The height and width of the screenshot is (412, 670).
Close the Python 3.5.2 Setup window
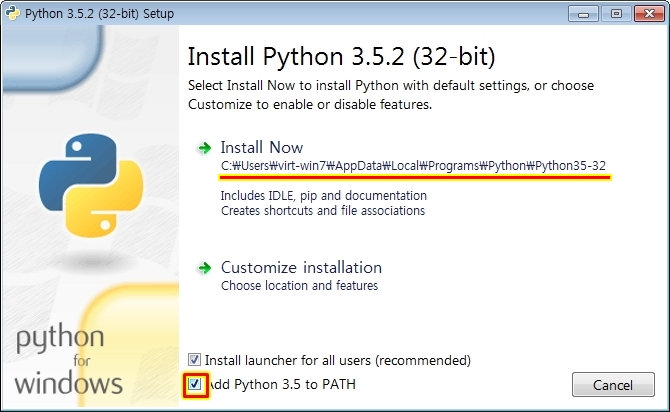[x=649, y=14]
